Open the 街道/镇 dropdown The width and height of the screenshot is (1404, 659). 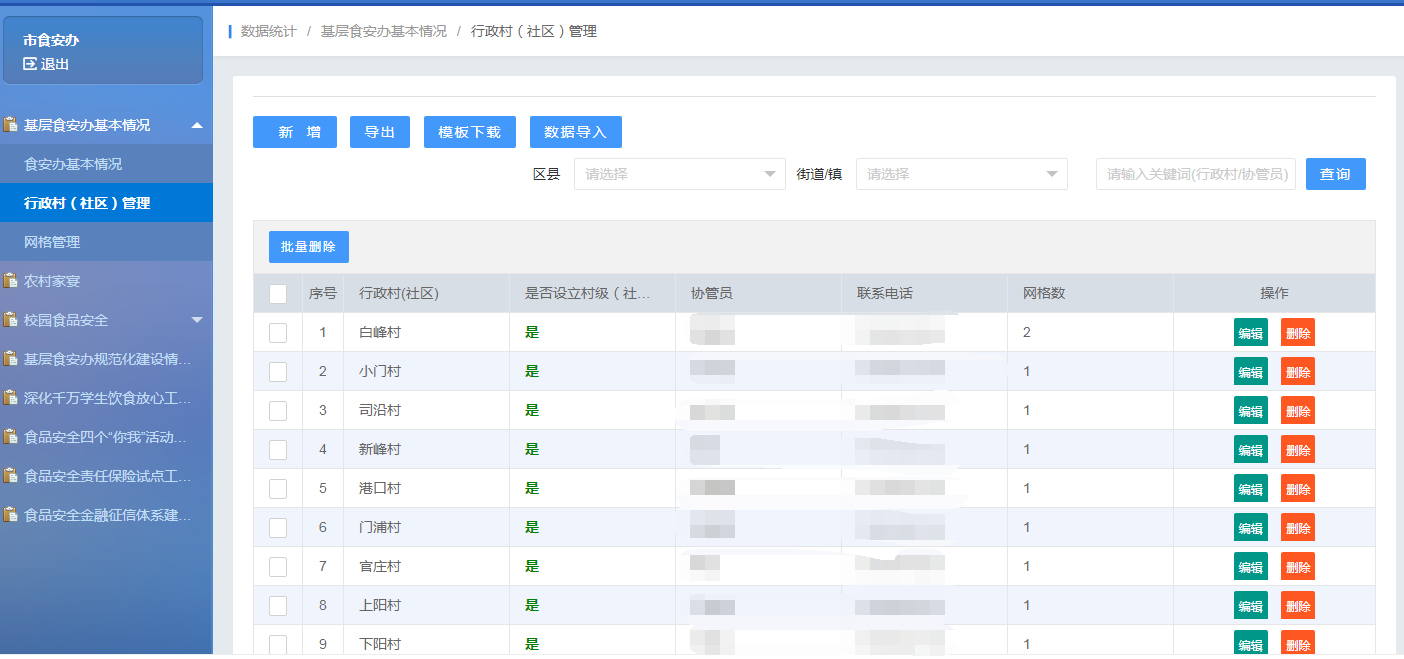tap(962, 174)
